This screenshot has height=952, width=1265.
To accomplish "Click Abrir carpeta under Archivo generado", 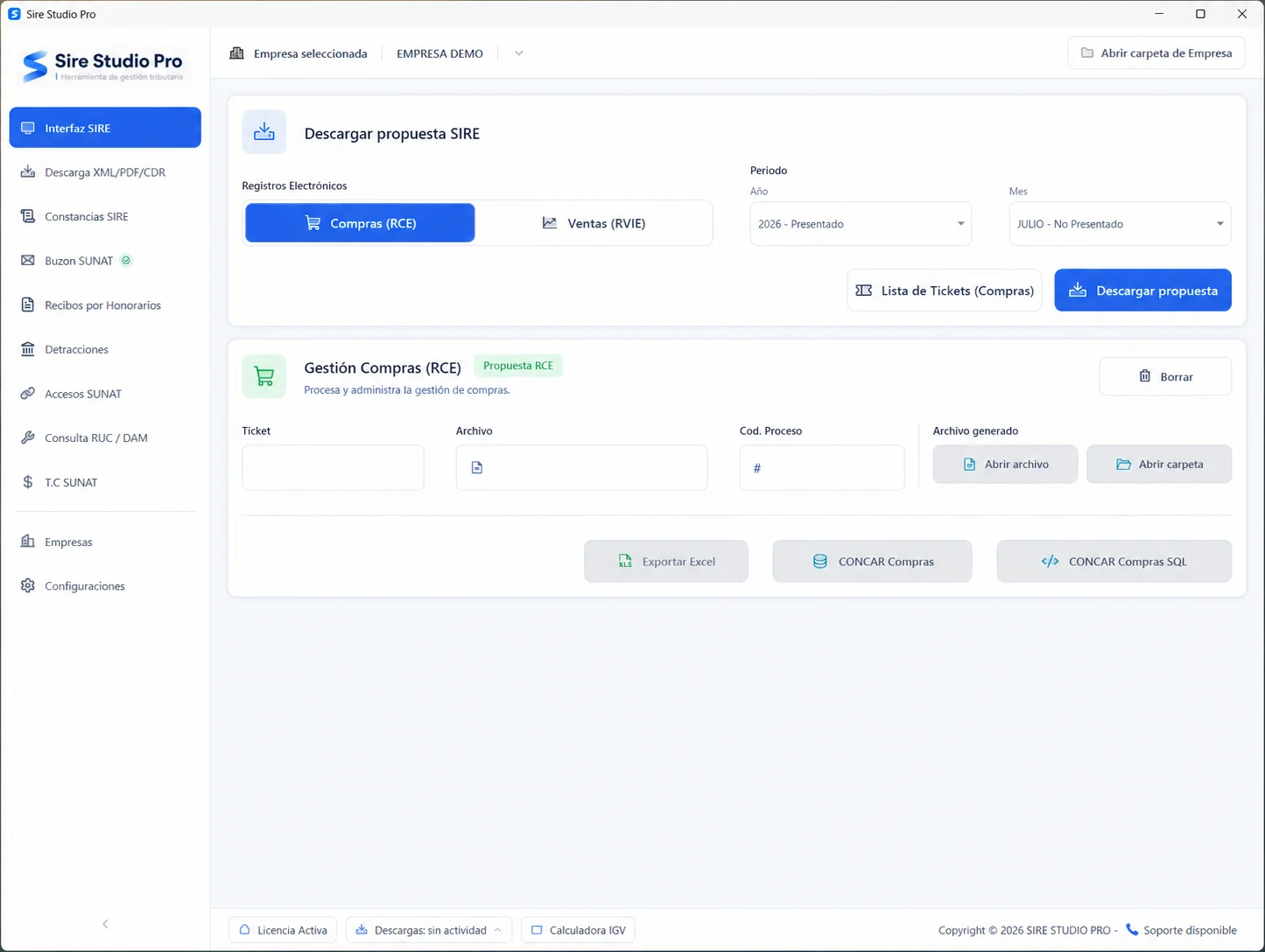I will (x=1159, y=465).
